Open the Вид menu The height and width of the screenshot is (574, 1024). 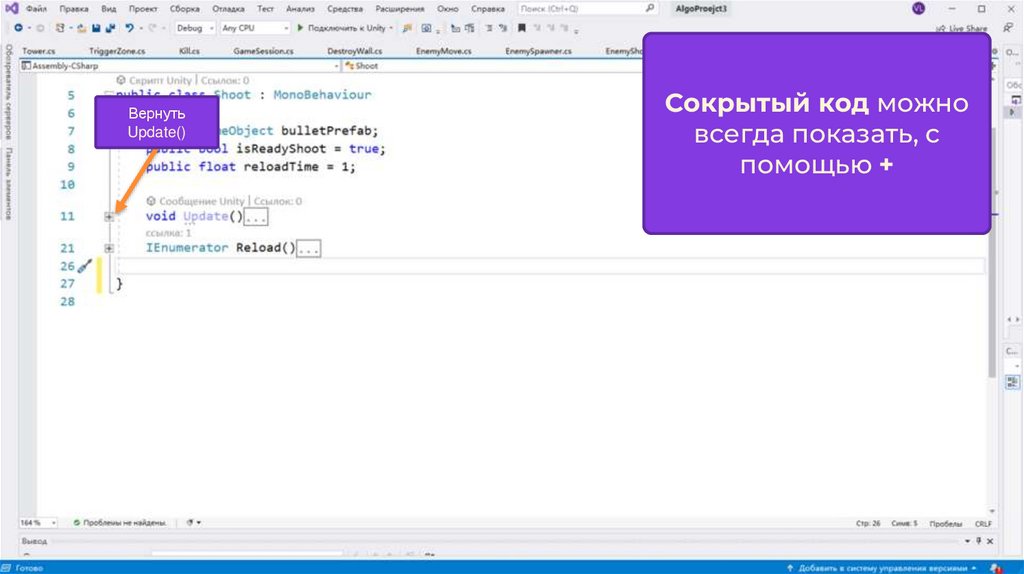click(108, 8)
